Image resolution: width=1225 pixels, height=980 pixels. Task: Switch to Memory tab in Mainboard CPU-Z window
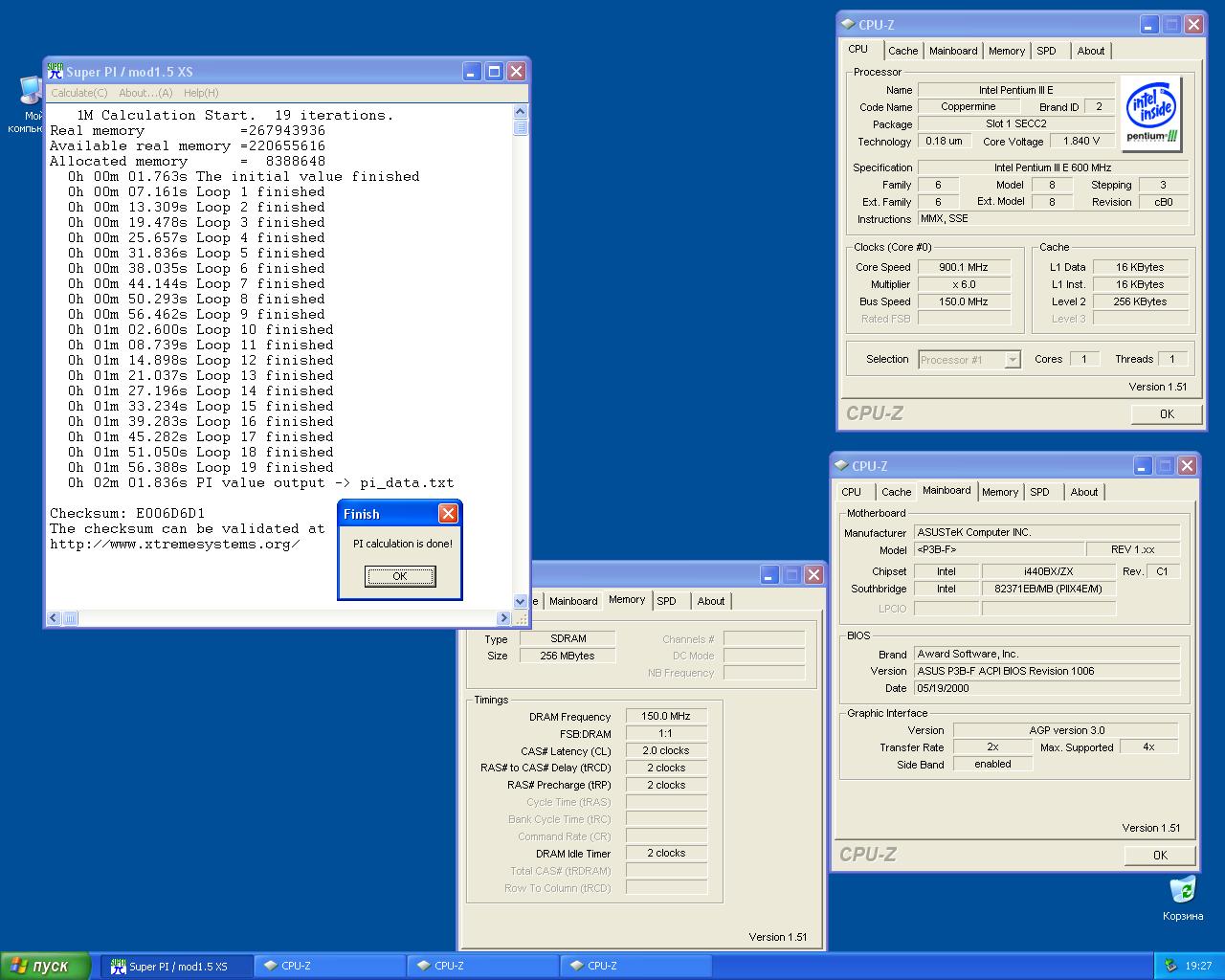(1000, 492)
